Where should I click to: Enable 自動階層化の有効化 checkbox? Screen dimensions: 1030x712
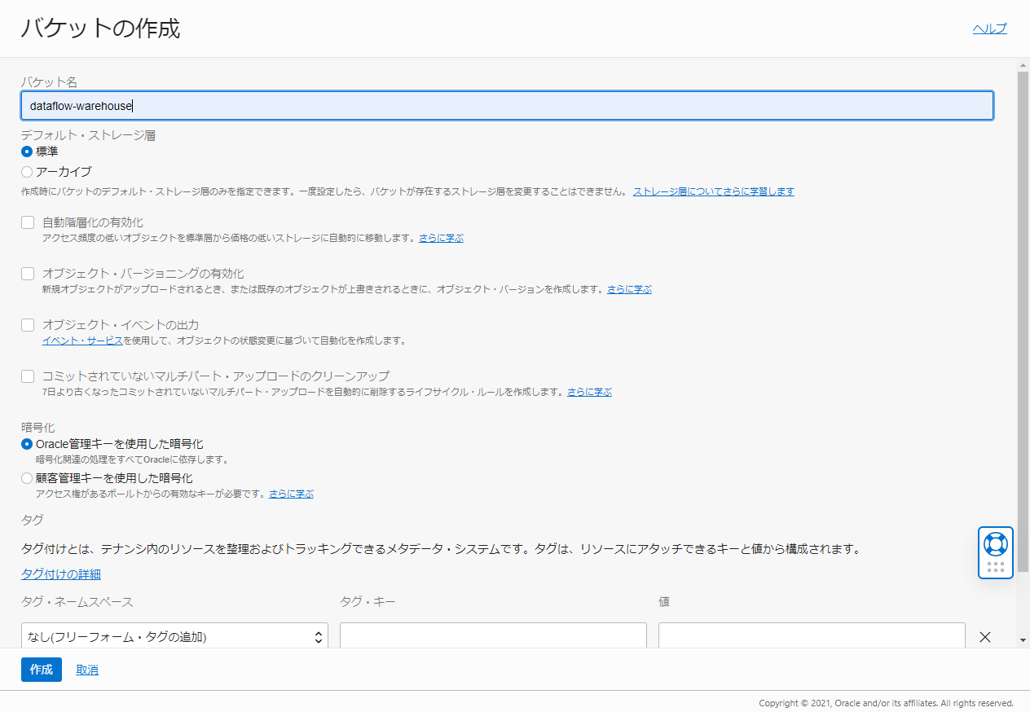pyautogui.click(x=28, y=222)
